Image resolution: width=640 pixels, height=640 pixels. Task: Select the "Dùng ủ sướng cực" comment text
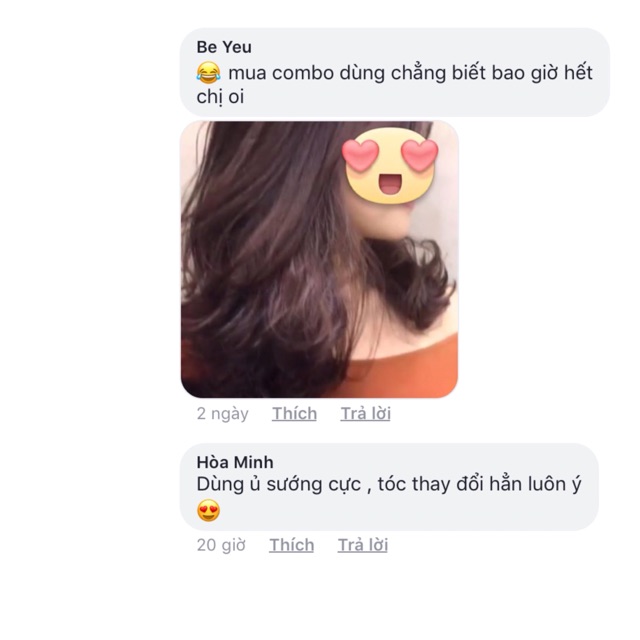point(278,484)
